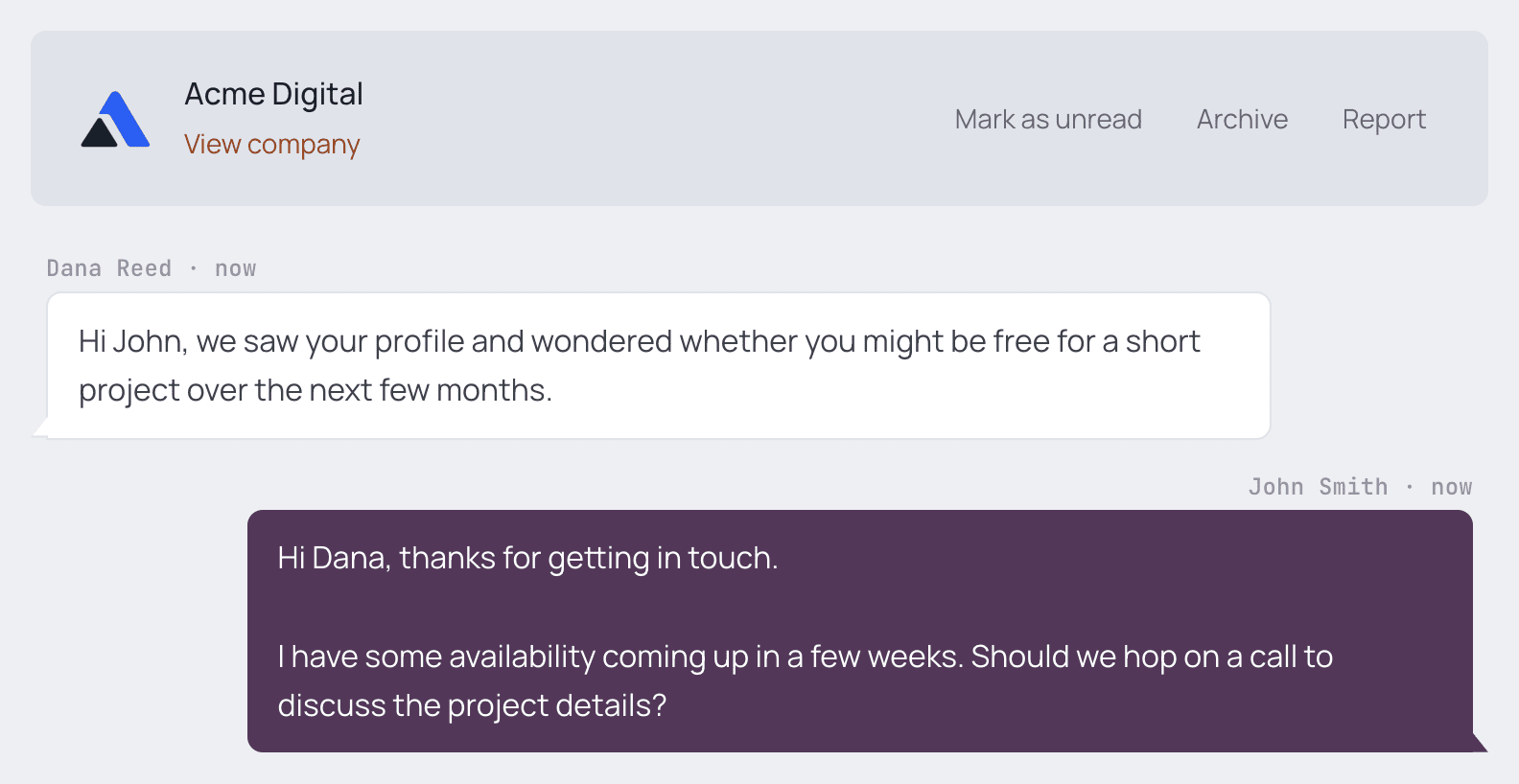1519x784 pixels.
Task: Click the dot separator after Dana Reed
Action: tap(194, 268)
